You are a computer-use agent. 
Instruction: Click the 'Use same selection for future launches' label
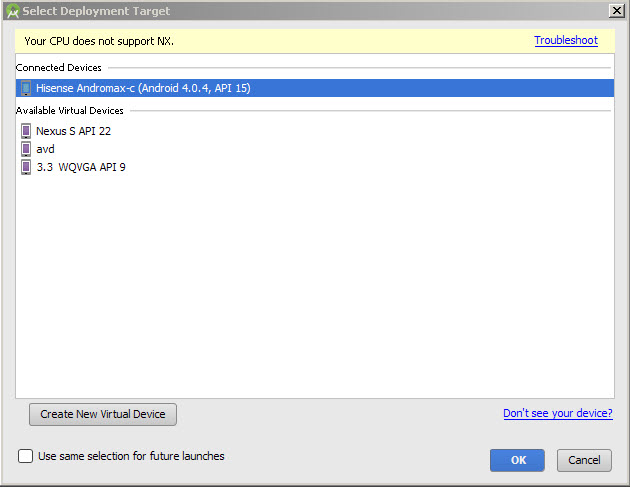(131, 456)
